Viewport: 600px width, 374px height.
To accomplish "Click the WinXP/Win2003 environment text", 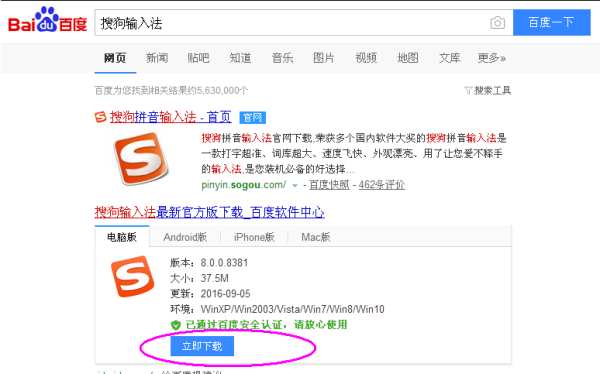I will (x=292, y=309).
